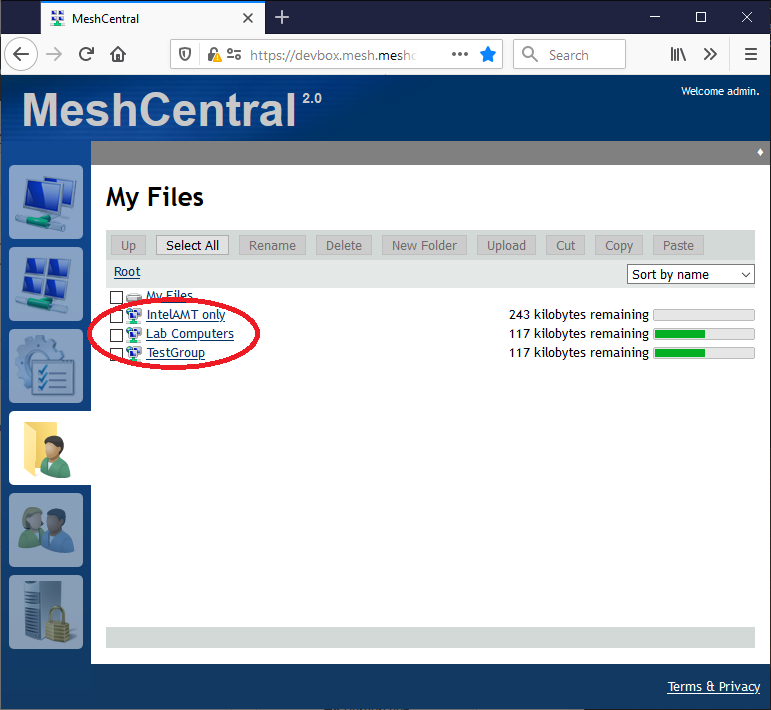
Task: Click the insecure connection lock warning icon
Action: tap(214, 54)
